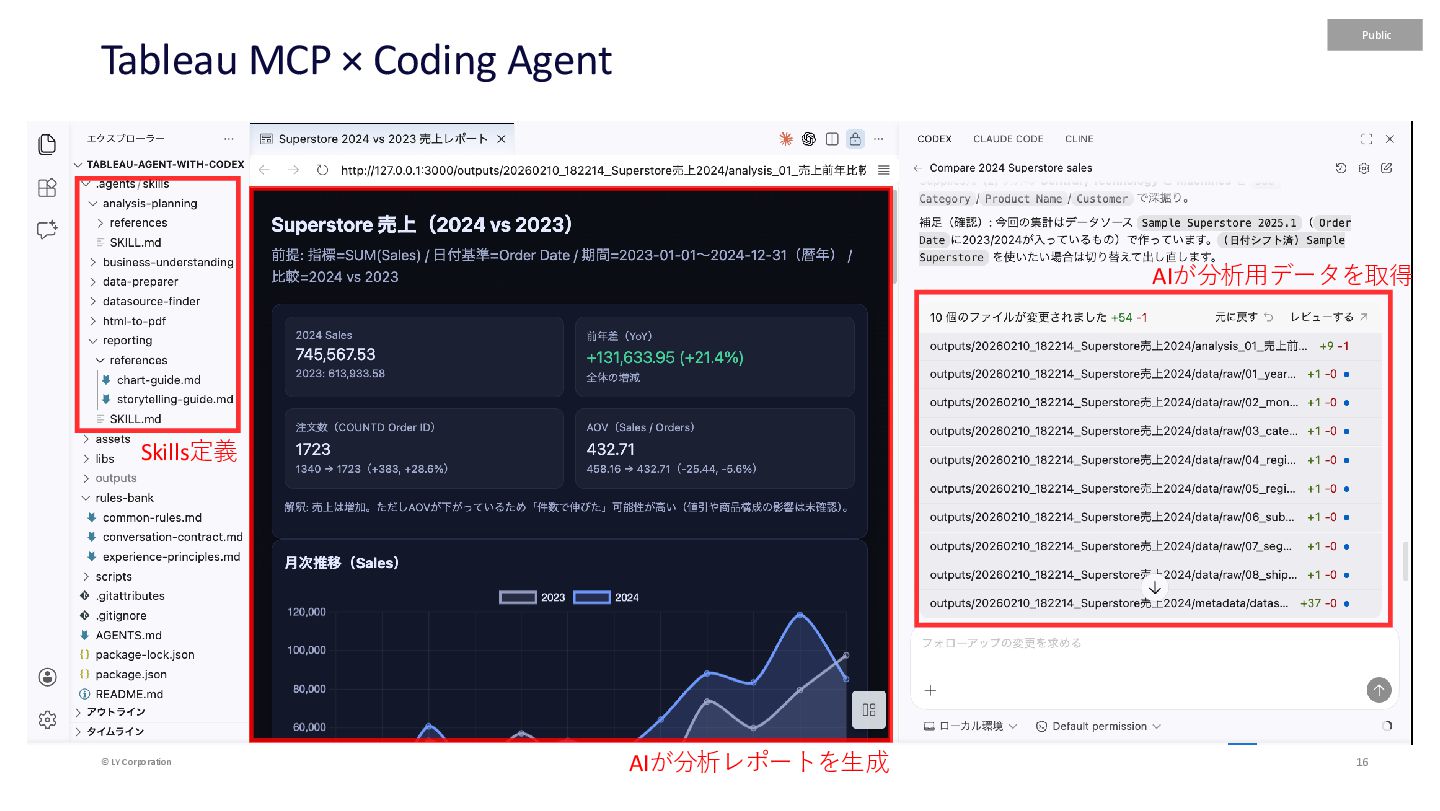The width and height of the screenshot is (1440, 811).
Task: Switch to the CLINE tab
Action: (1078, 139)
